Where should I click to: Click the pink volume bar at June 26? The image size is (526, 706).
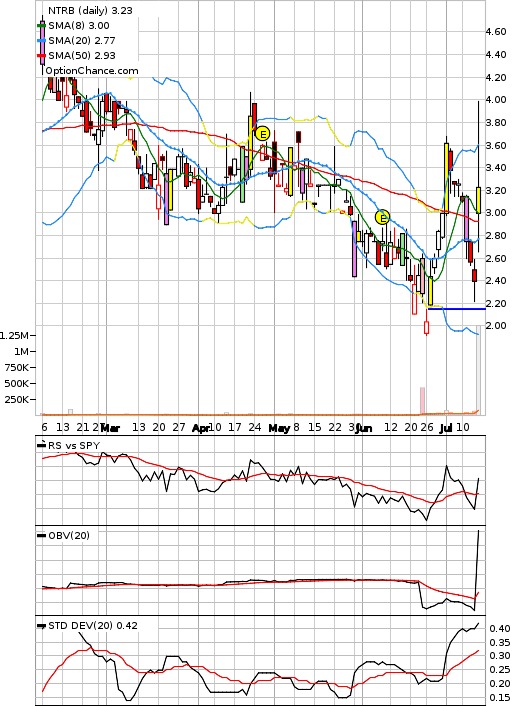pyautogui.click(x=422, y=400)
